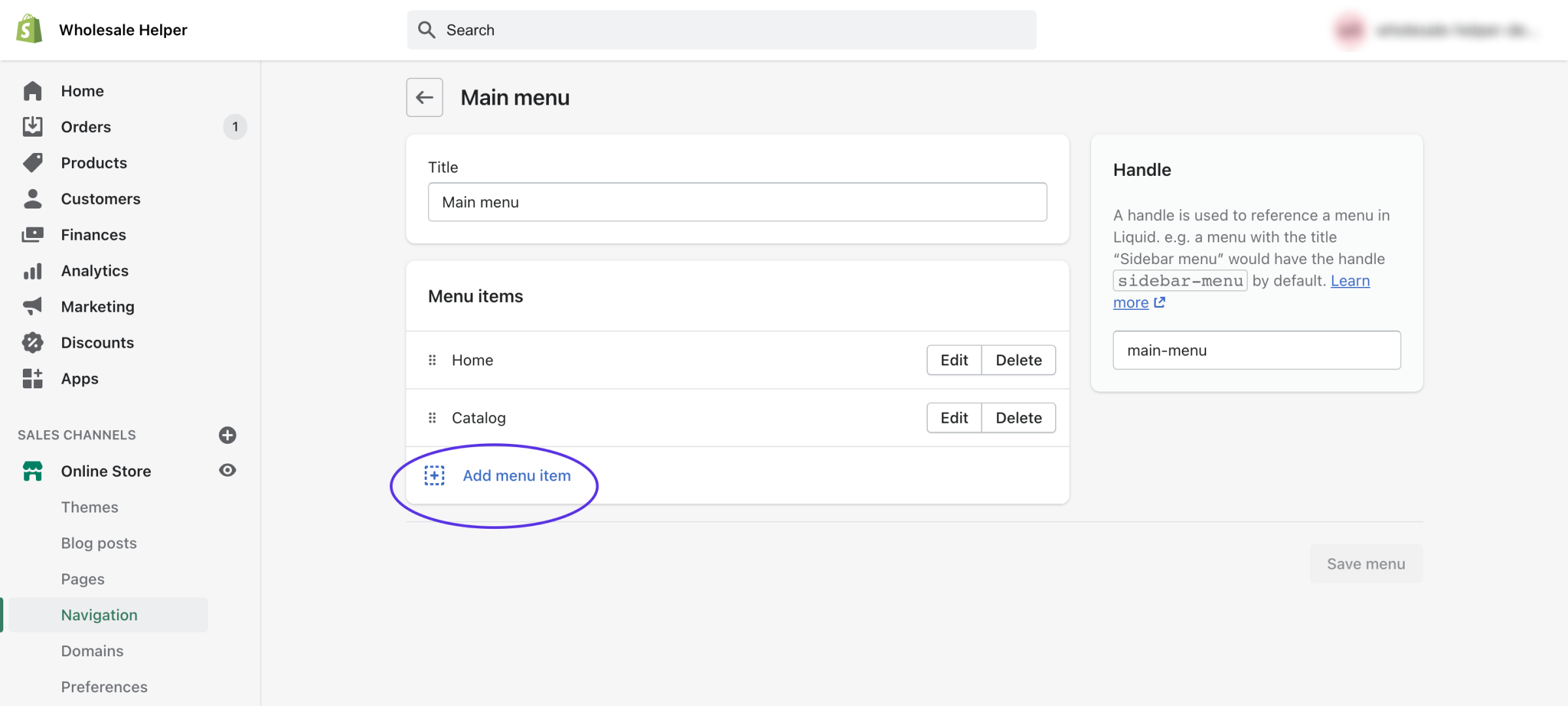
Task: Click the main-menu handle input field
Action: tap(1256, 350)
